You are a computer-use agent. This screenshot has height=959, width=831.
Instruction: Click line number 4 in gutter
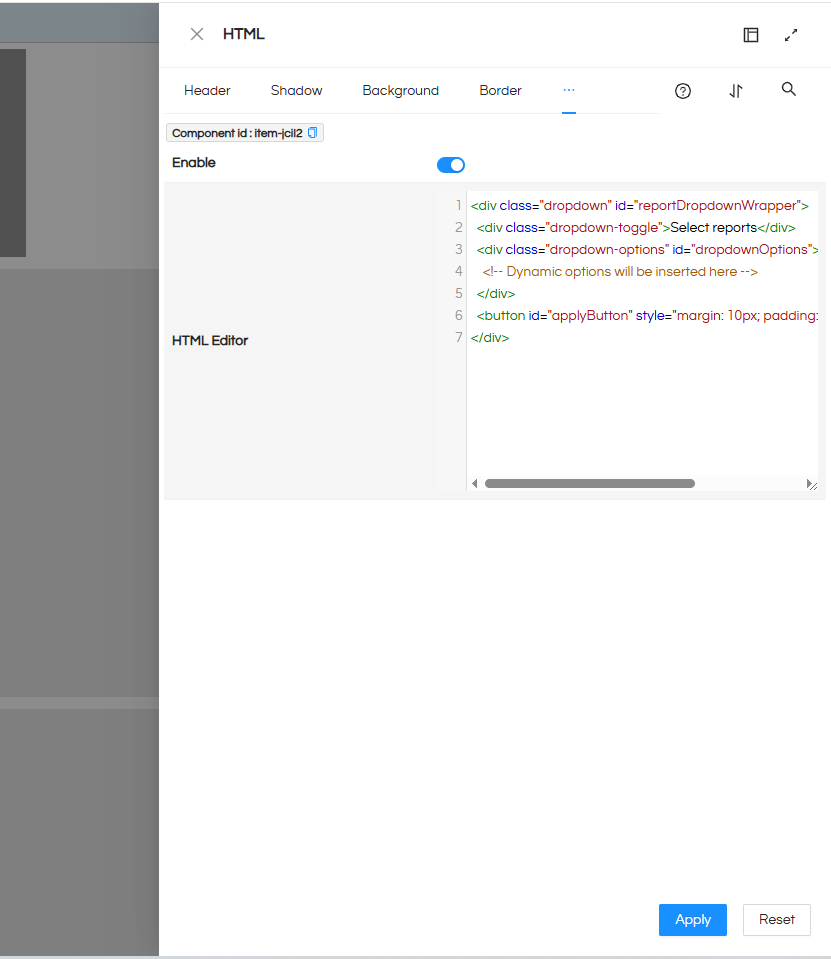pos(459,271)
